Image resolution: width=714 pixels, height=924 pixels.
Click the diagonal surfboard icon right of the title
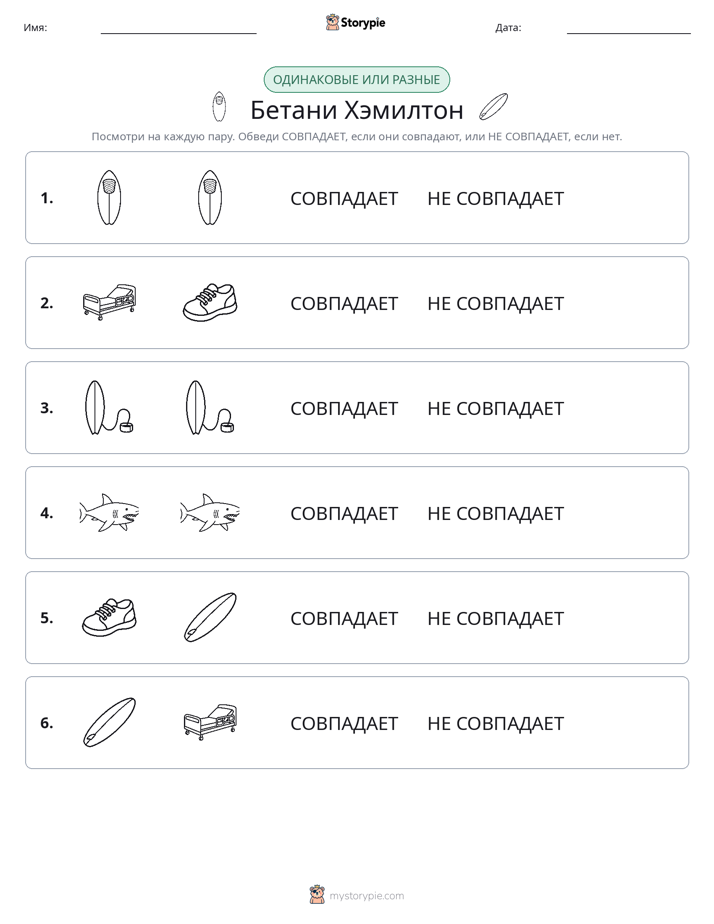pyautogui.click(x=493, y=107)
